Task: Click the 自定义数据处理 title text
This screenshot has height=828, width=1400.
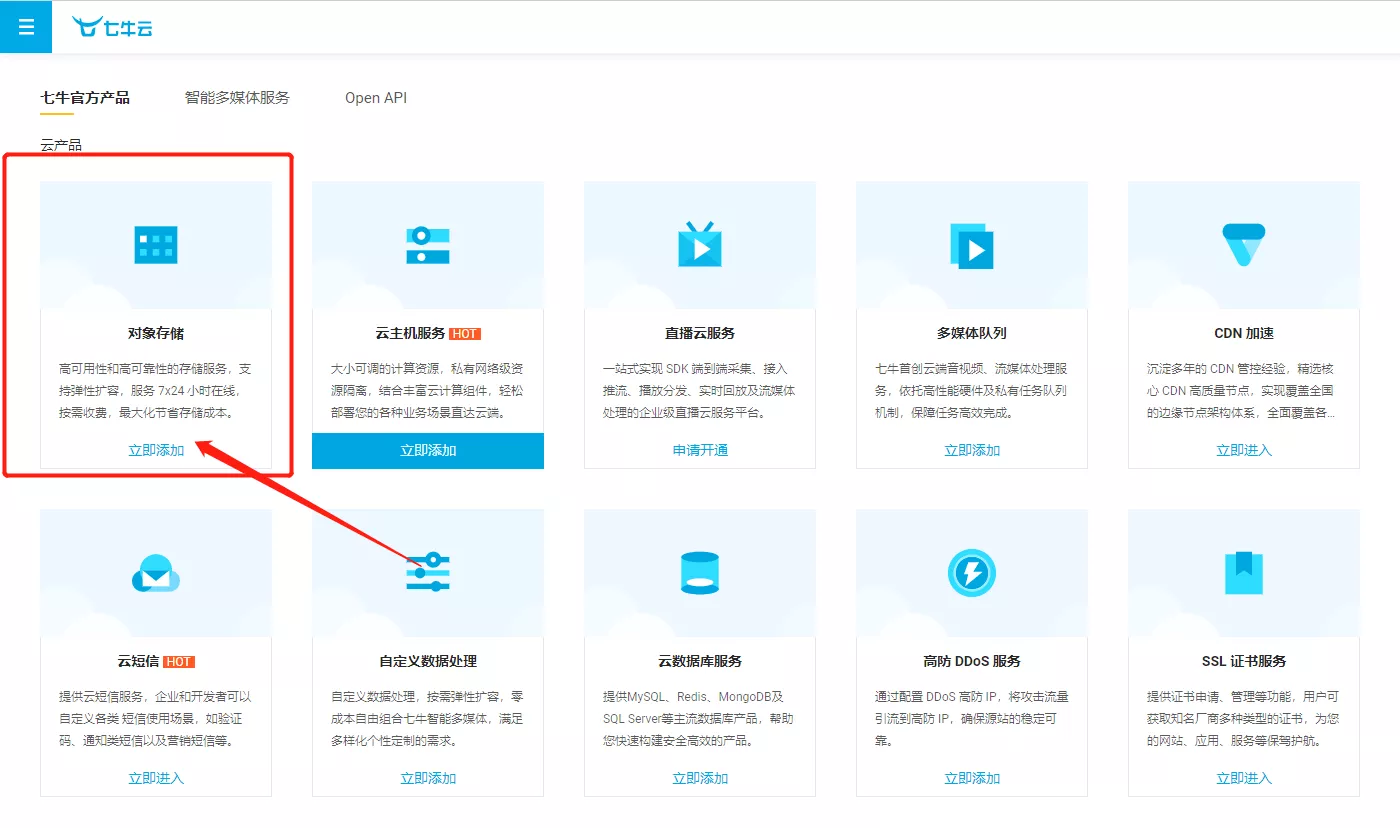Action: click(x=428, y=661)
